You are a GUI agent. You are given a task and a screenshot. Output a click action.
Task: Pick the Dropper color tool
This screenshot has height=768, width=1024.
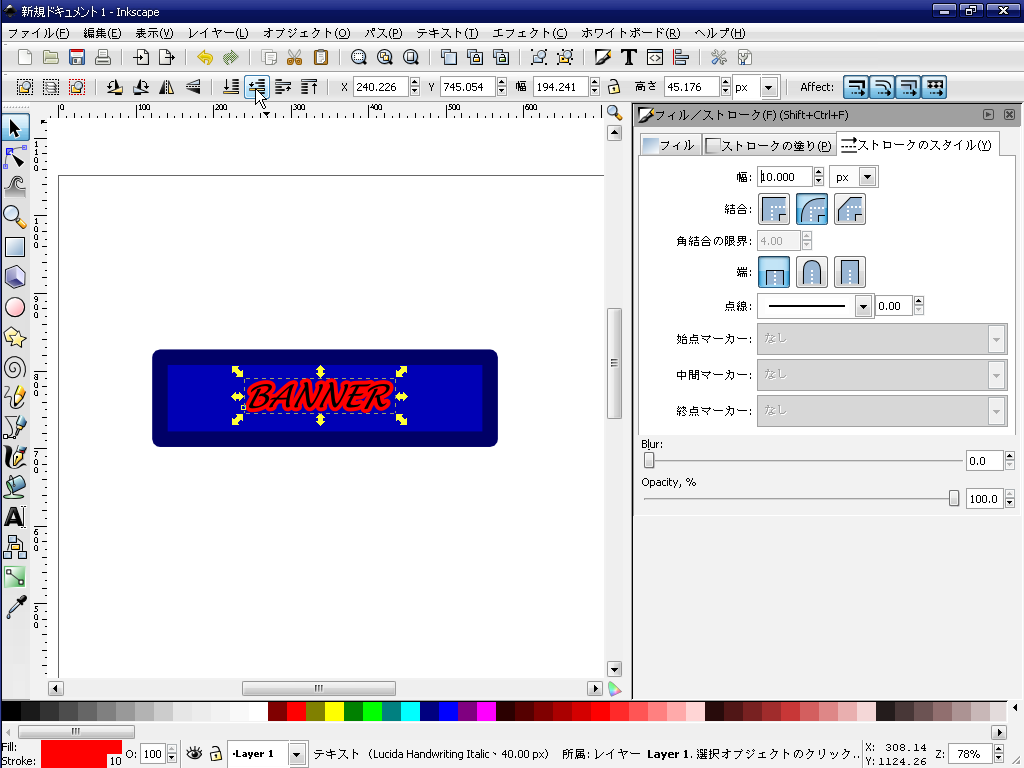pyautogui.click(x=15, y=607)
